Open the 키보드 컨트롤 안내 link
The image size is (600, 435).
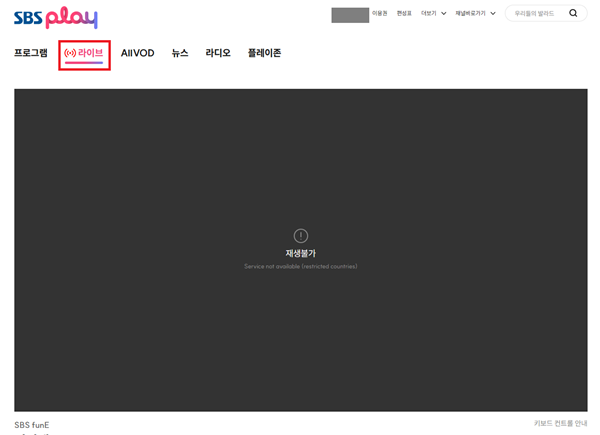click(x=560, y=424)
